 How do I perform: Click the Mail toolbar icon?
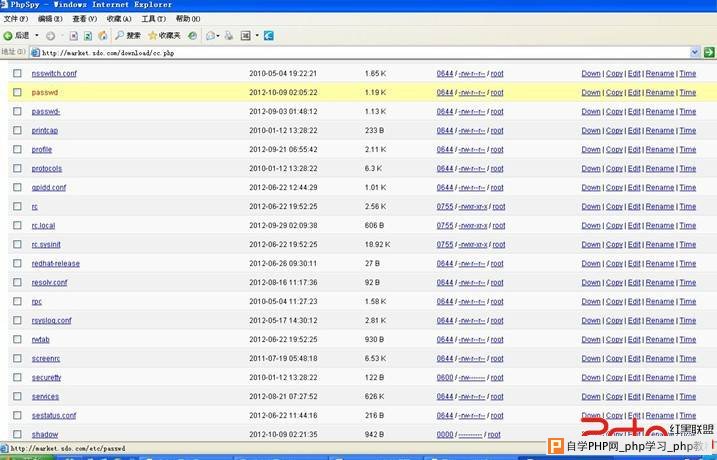pyautogui.click(x=210, y=36)
